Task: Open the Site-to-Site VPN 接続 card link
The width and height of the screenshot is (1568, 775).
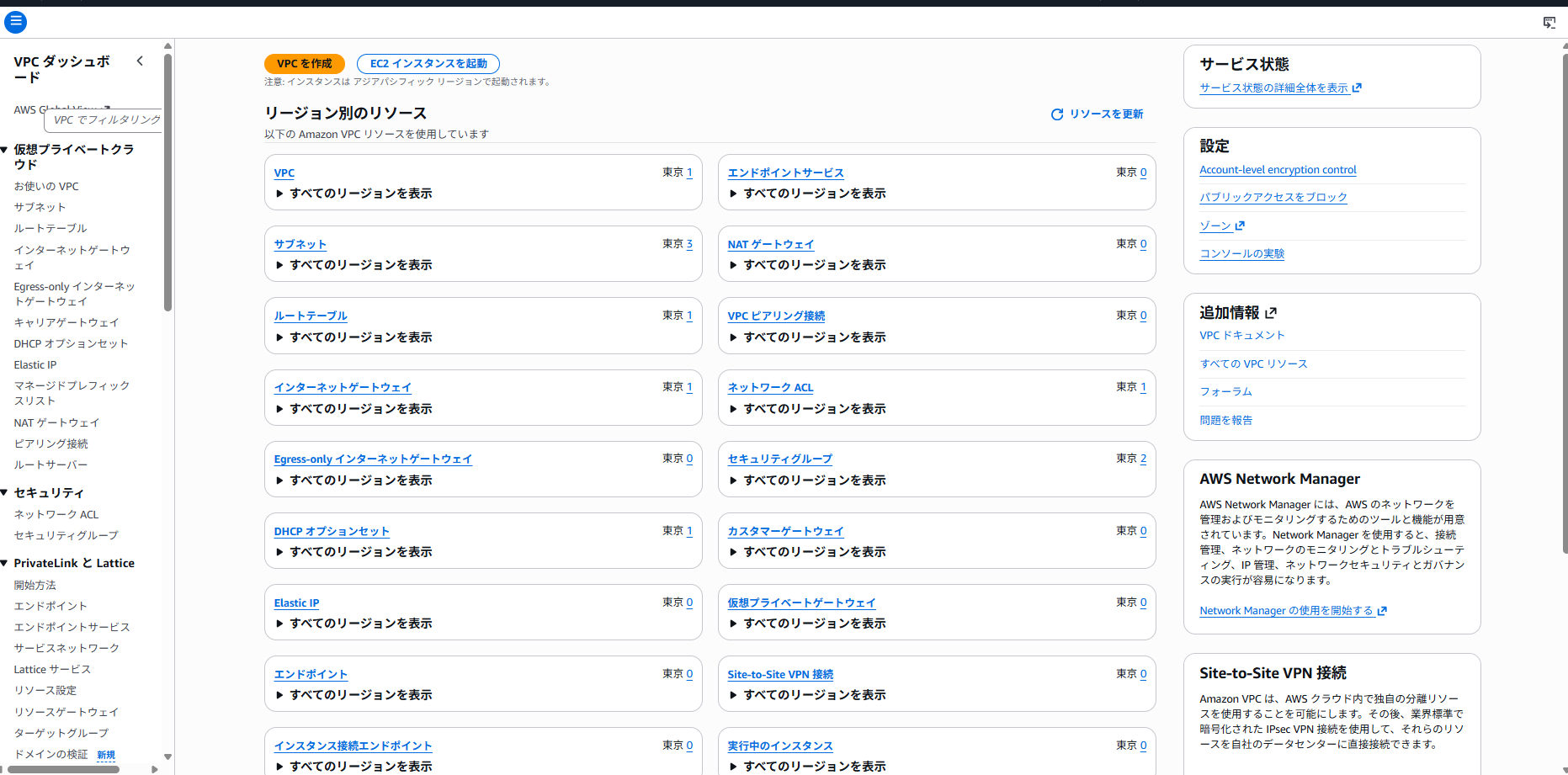Action: [x=780, y=675]
